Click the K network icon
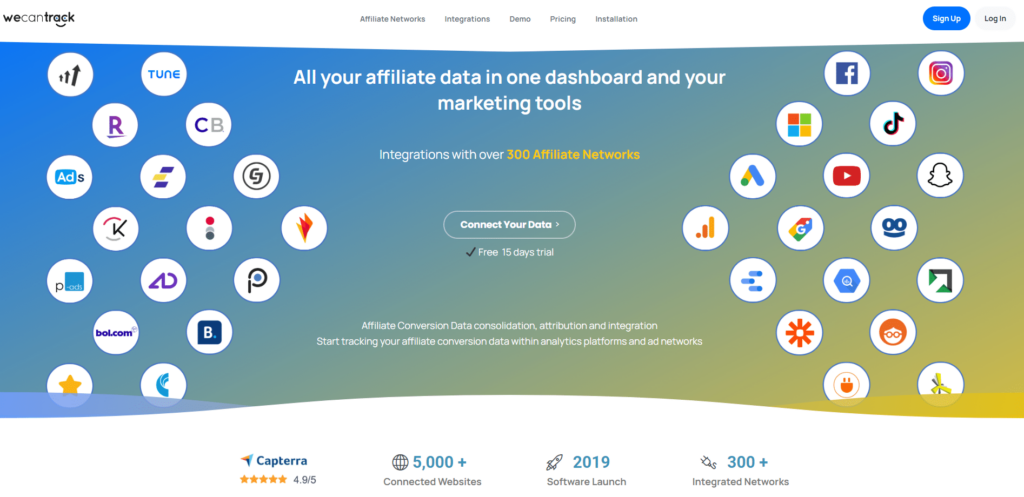This screenshot has width=1024, height=497. tap(116, 229)
